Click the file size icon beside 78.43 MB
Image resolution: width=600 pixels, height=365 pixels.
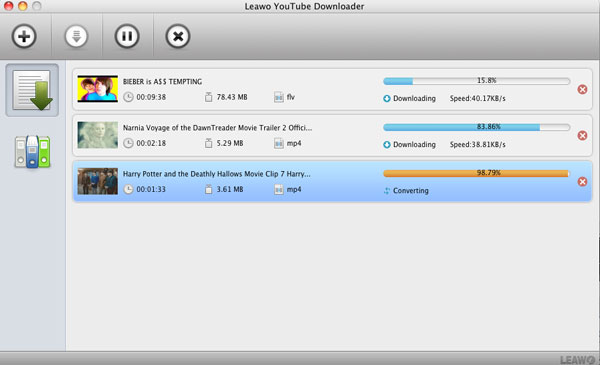208,97
